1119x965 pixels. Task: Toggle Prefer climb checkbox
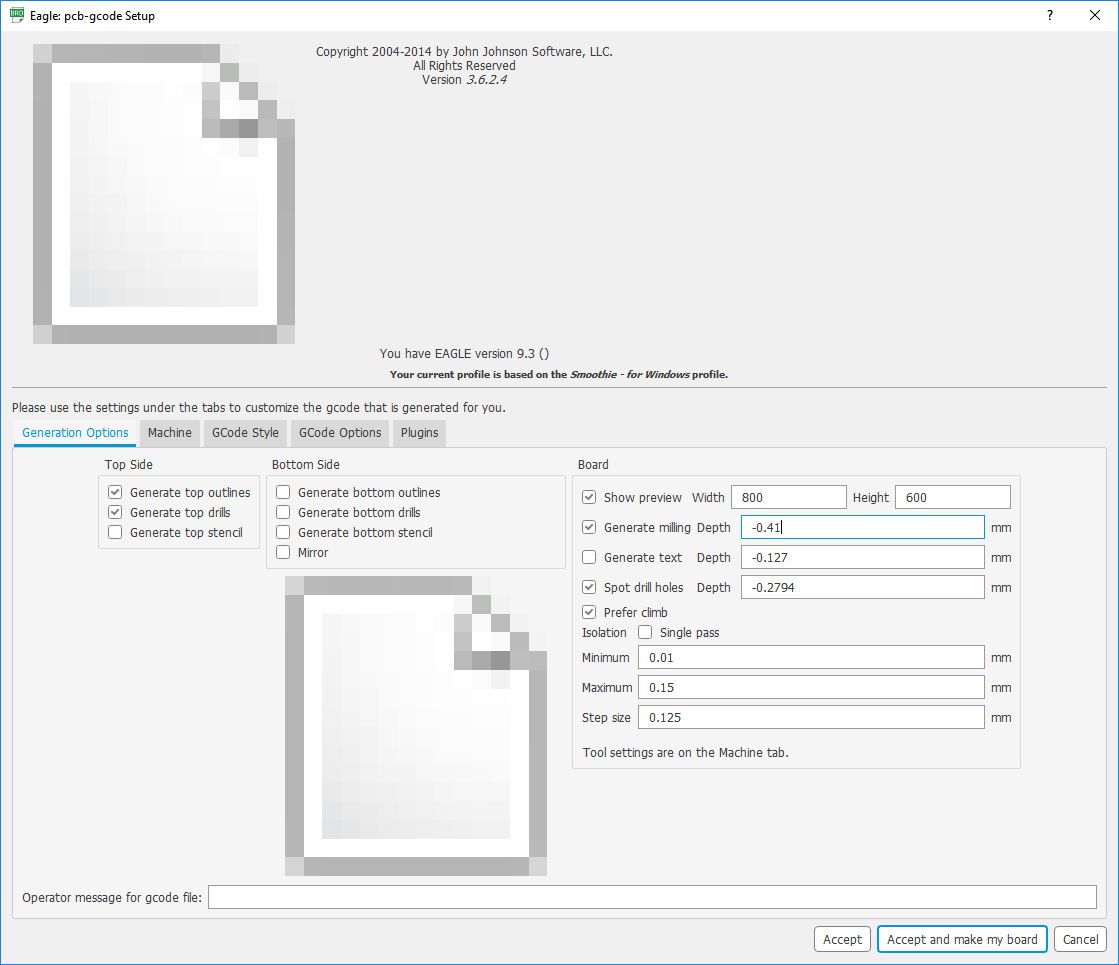coord(589,612)
